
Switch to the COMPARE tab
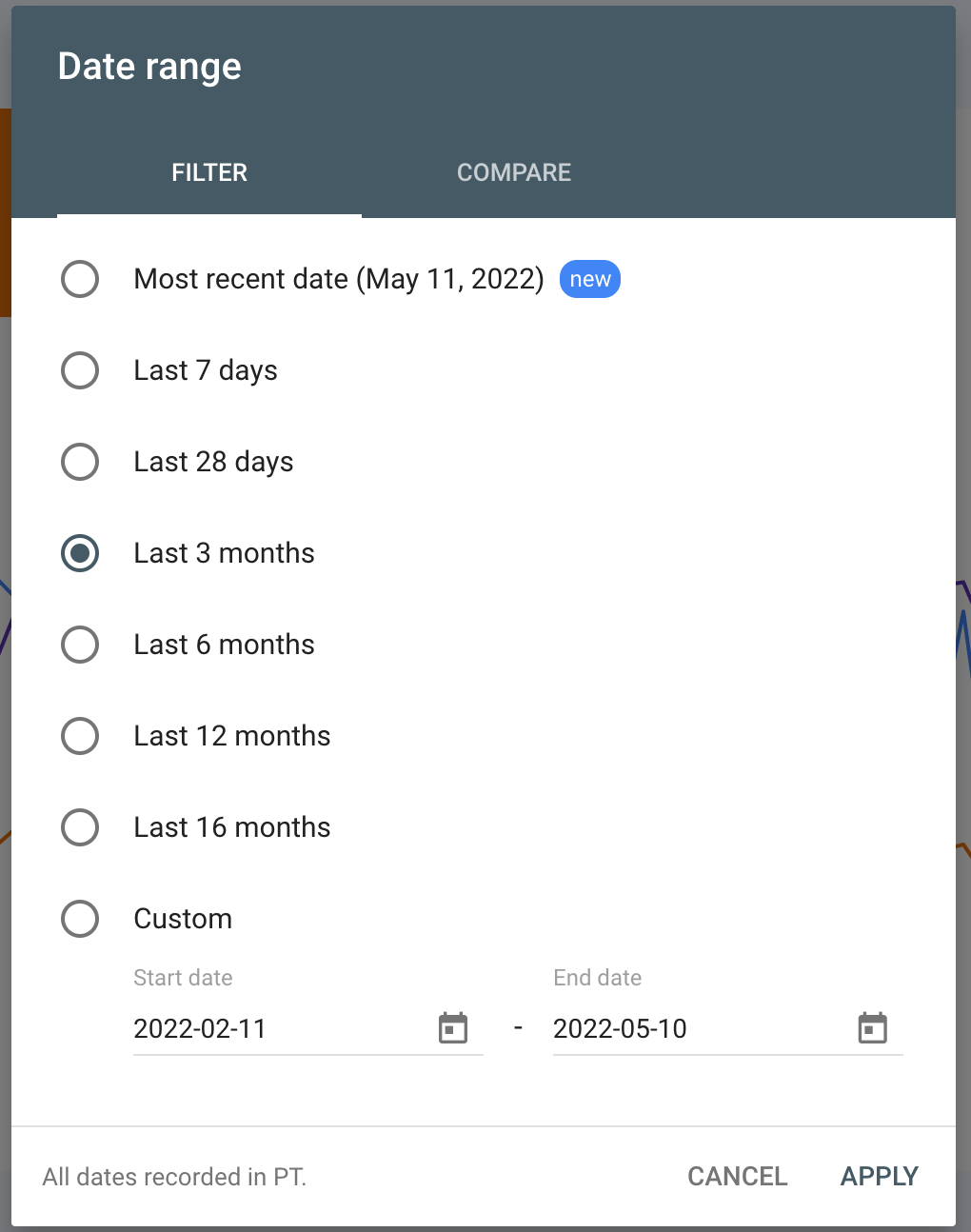(x=514, y=172)
